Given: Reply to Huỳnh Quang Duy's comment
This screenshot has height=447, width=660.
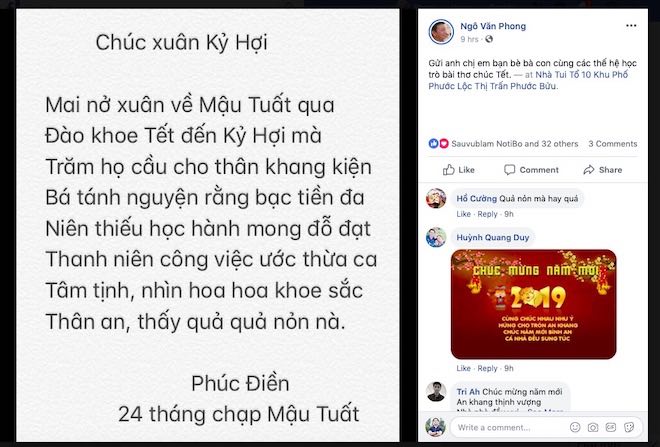Looking at the screenshot, I should coord(487,368).
